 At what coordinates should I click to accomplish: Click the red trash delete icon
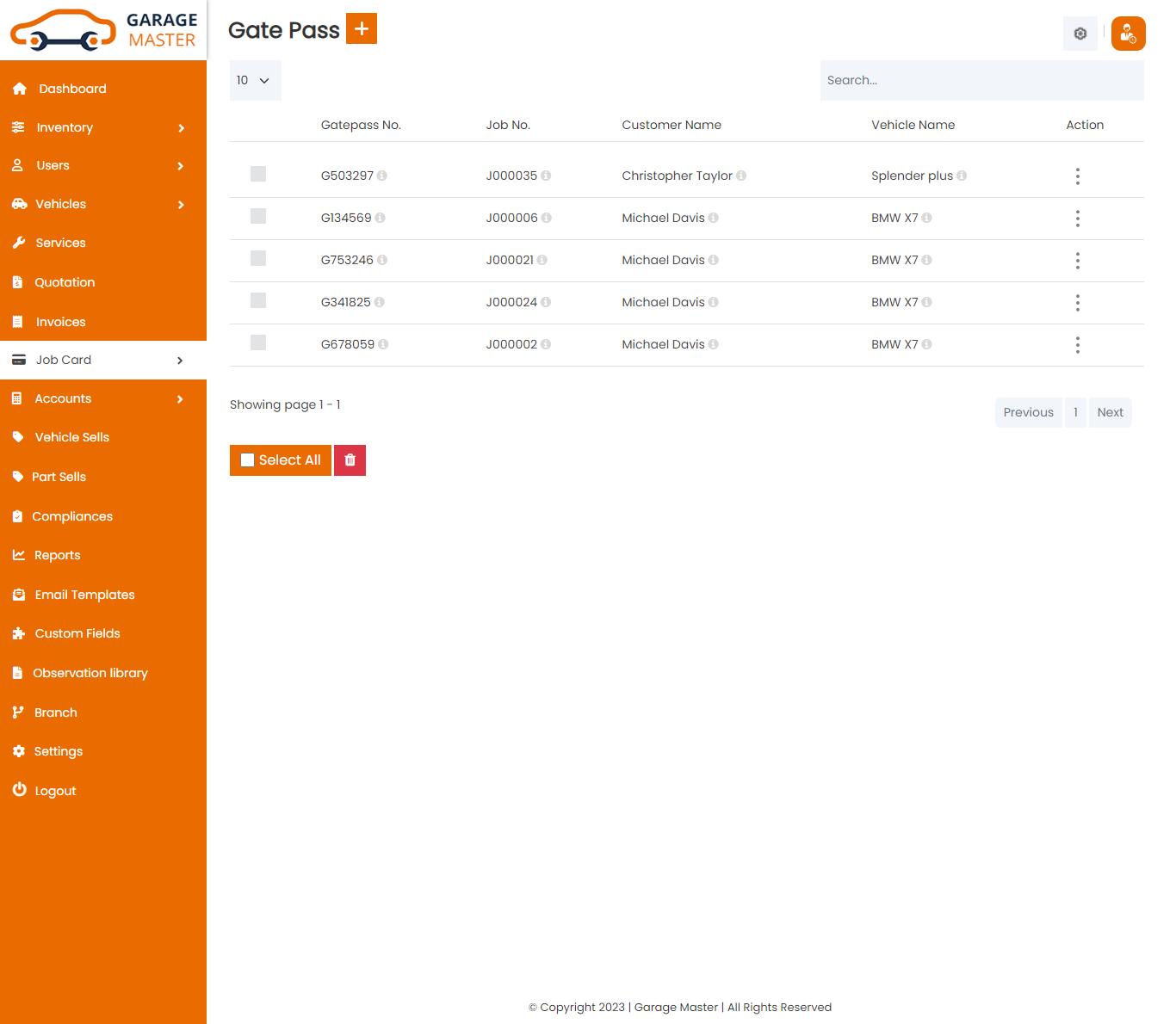pos(350,460)
